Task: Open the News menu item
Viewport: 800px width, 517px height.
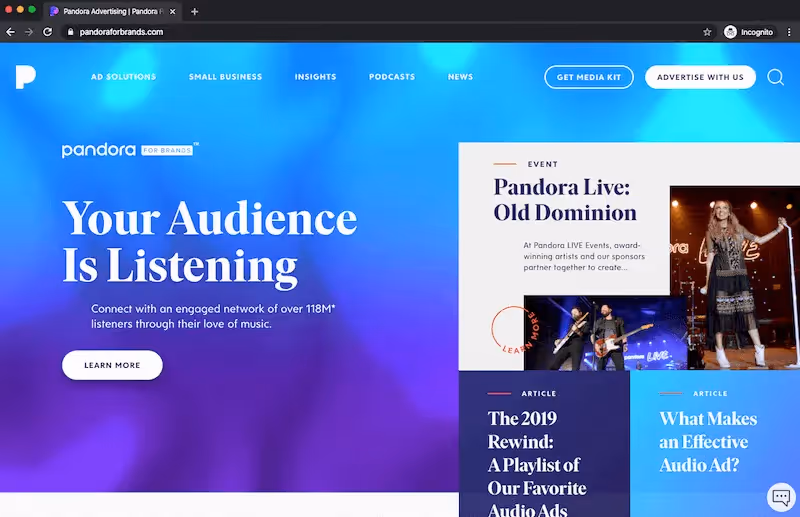Action: [x=460, y=77]
